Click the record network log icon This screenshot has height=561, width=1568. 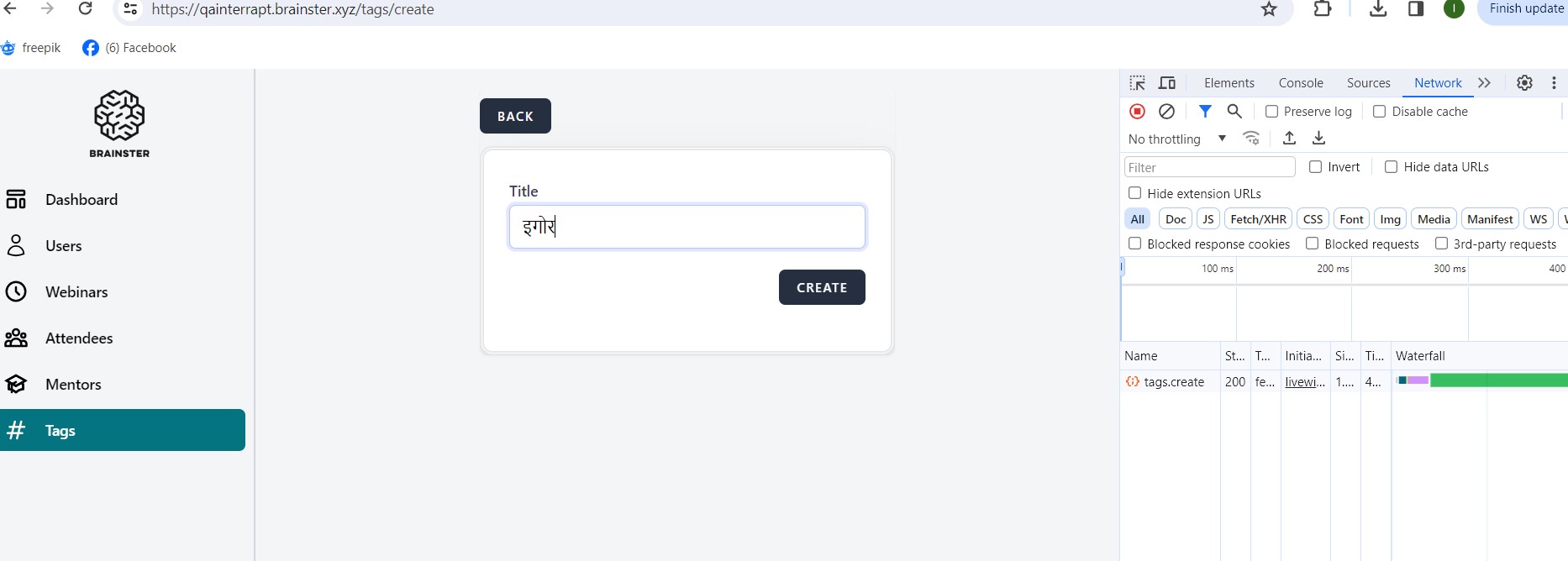coord(1137,112)
